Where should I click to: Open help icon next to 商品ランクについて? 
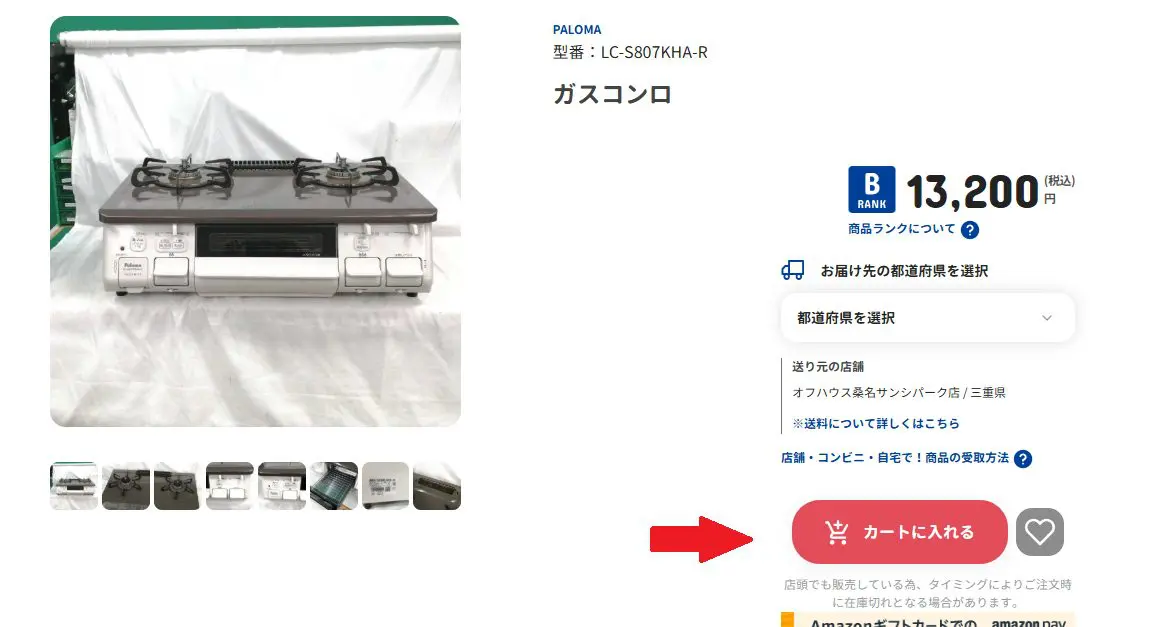(x=969, y=230)
